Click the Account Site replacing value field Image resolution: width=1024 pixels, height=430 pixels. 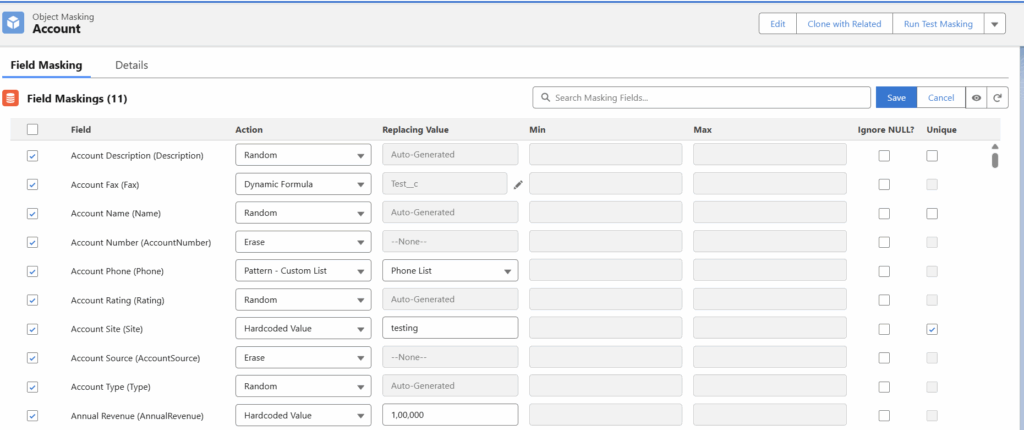(449, 329)
